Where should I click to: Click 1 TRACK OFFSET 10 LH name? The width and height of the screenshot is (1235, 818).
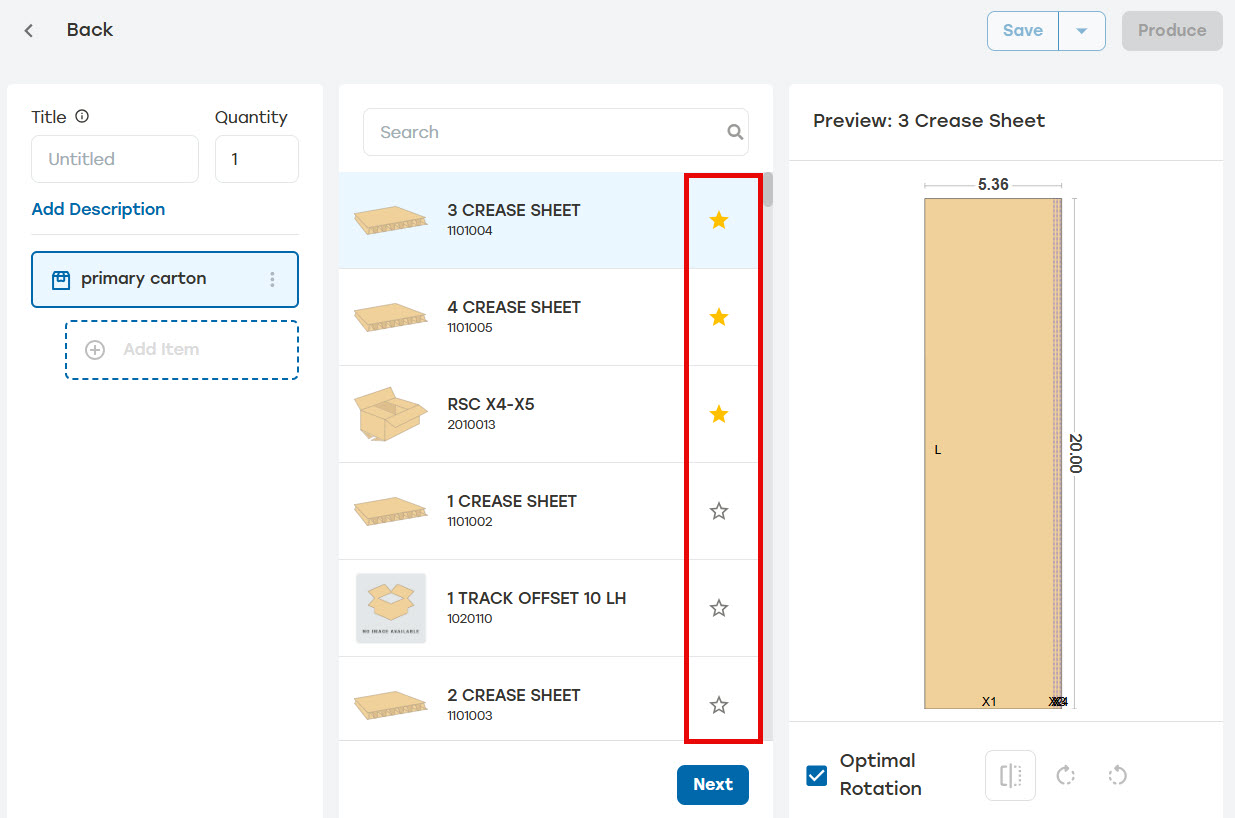[537, 598]
